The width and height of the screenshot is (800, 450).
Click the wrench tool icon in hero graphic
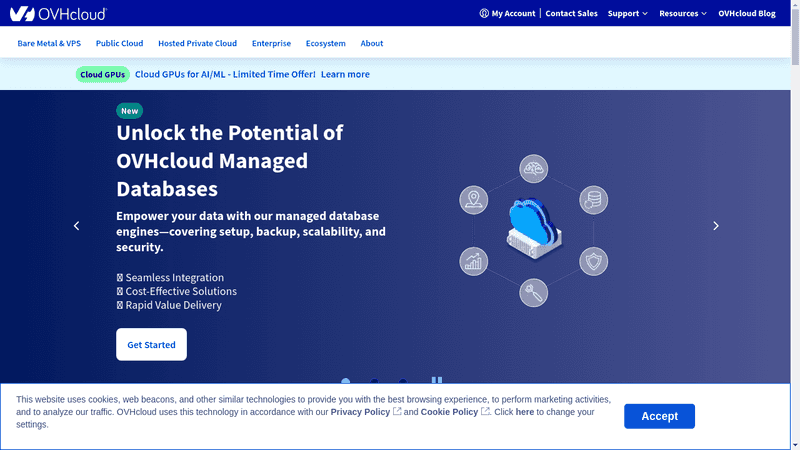(533, 293)
